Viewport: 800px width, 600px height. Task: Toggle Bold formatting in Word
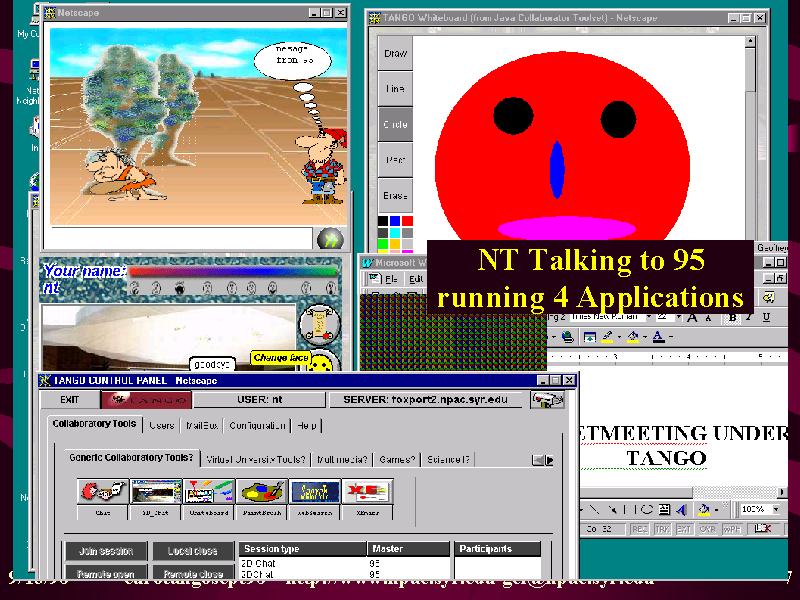pos(733,317)
